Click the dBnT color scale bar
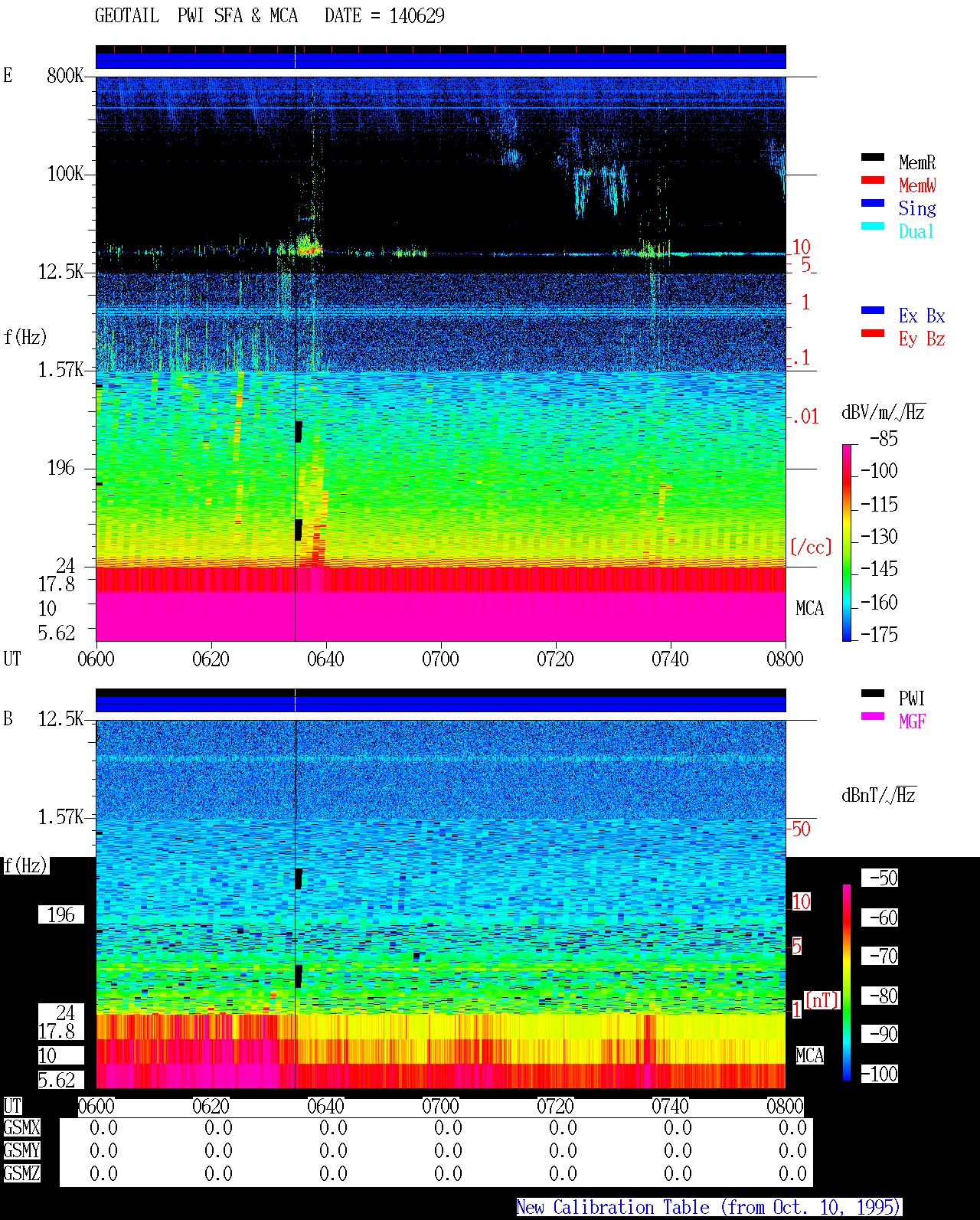The width and height of the screenshot is (980, 1220). pos(847,983)
